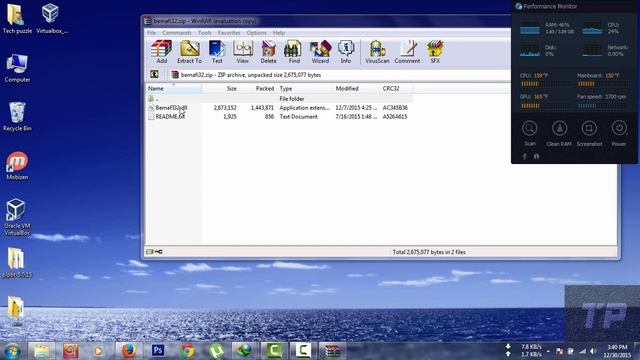
Task: Show hidden system tray icons arrow
Action: pyautogui.click(x=548, y=351)
